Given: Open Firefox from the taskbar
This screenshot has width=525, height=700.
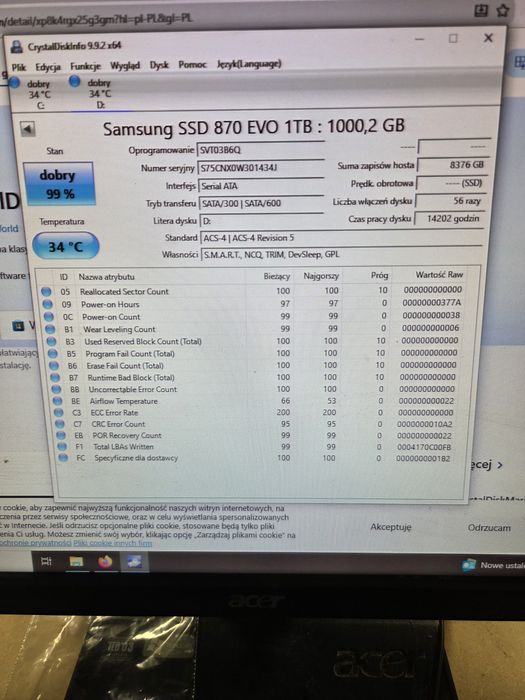Looking at the screenshot, I should click(105, 562).
